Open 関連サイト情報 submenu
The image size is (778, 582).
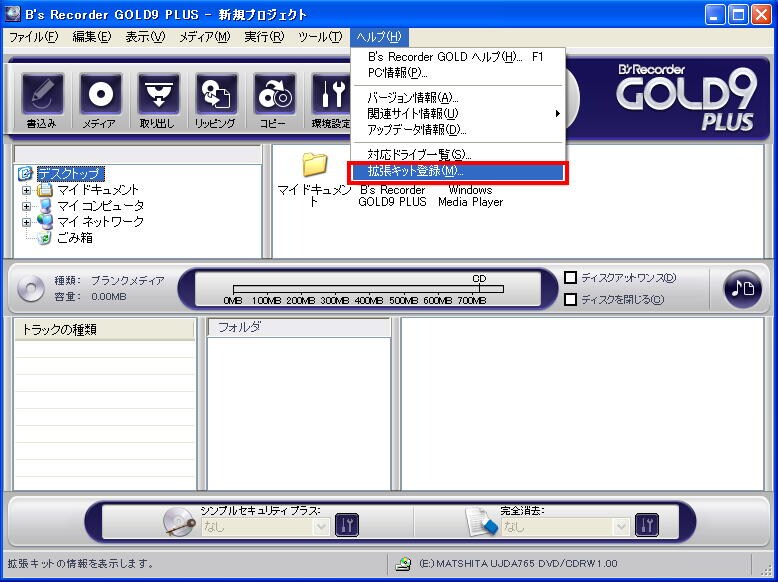click(458, 114)
